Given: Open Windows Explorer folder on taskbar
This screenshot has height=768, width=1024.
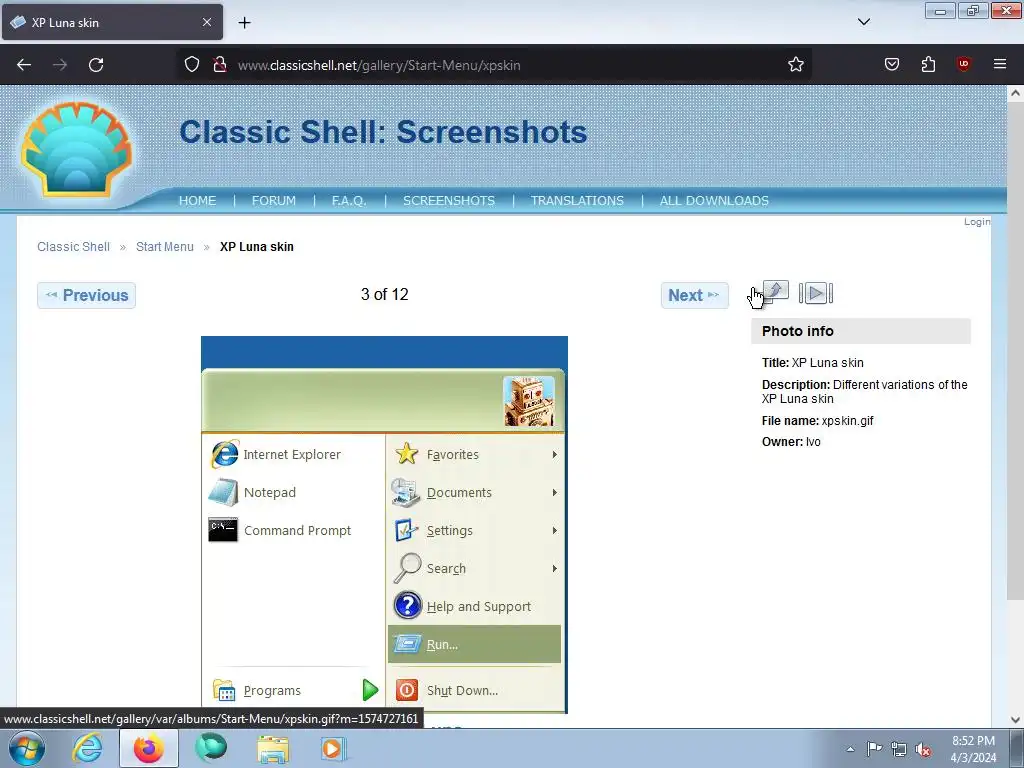Looking at the screenshot, I should pyautogui.click(x=273, y=748).
